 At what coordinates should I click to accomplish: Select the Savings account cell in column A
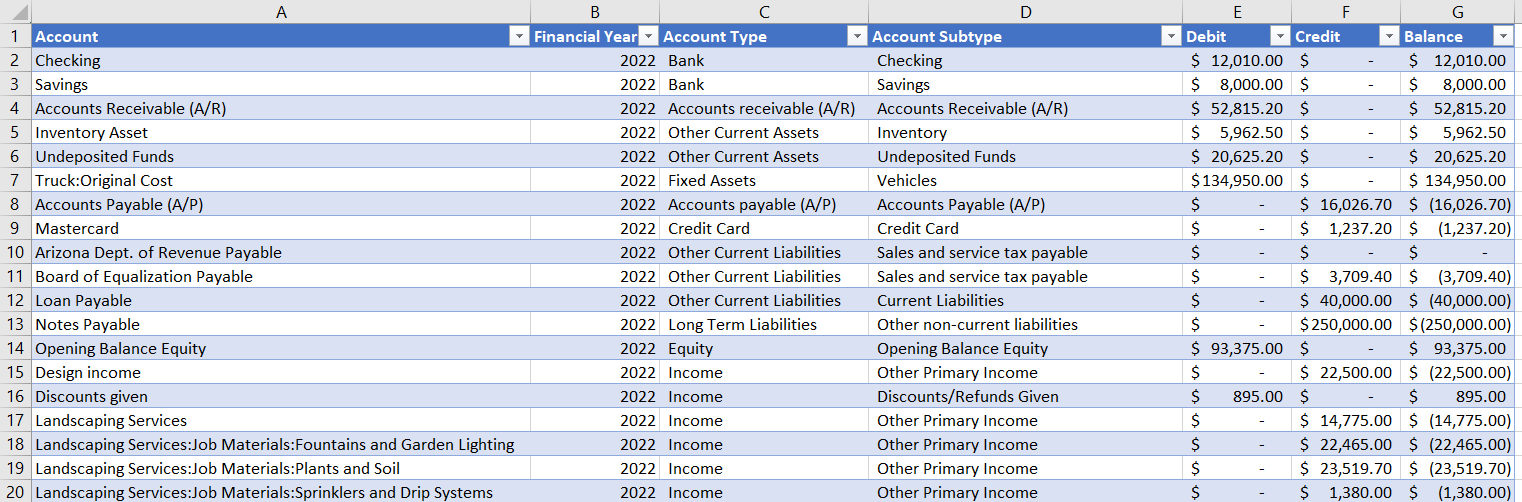point(281,84)
